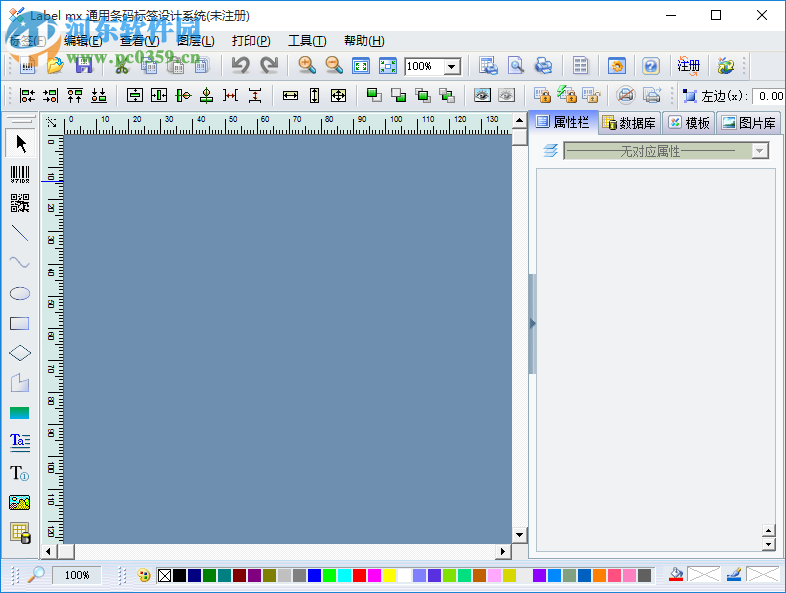The width and height of the screenshot is (786, 593).
Task: Click the undo arrow icon
Action: (x=241, y=66)
